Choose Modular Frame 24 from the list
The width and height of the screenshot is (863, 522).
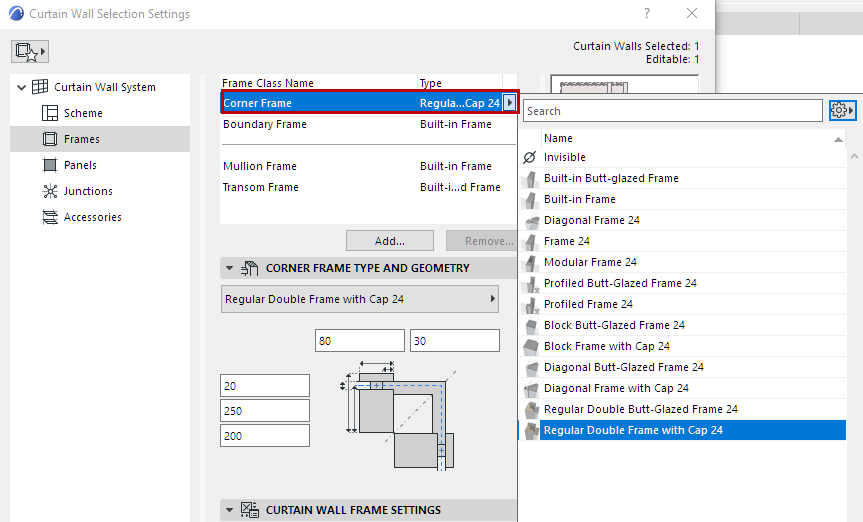coord(682,262)
